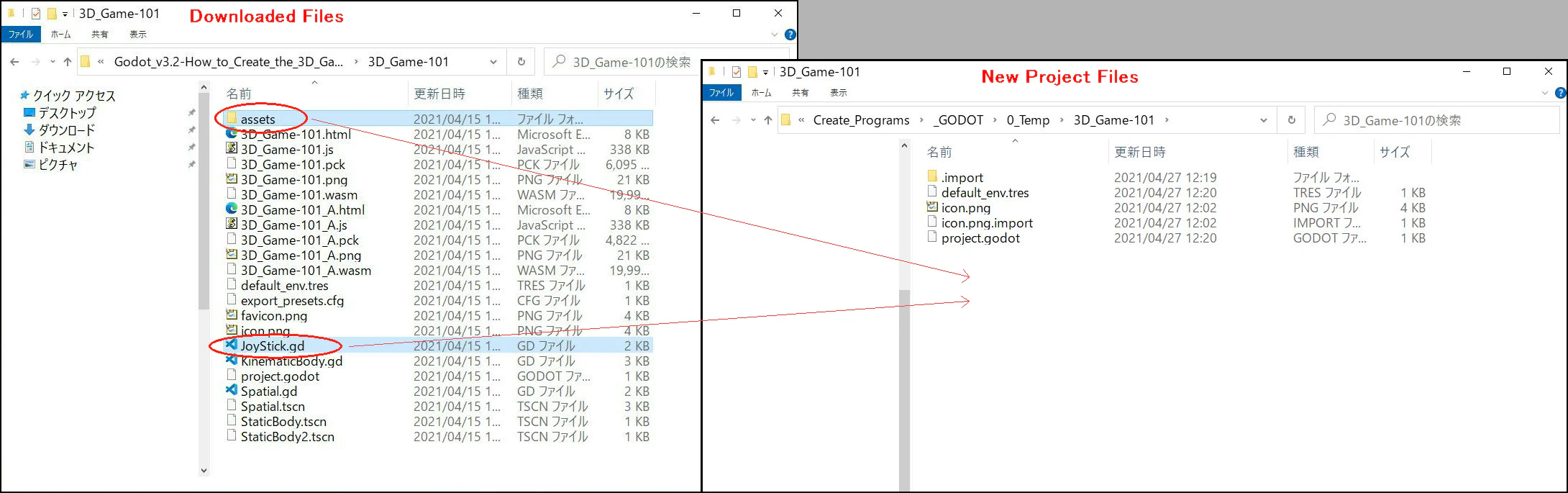This screenshot has height=493, width=1568.
Task: Click the help icon in the left window's ribbon
Action: [790, 34]
